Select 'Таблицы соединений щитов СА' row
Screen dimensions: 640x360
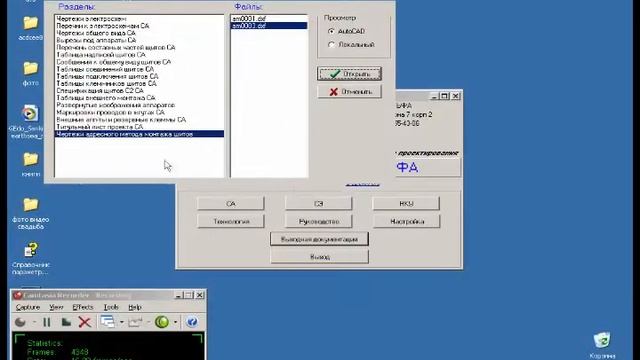point(139,69)
